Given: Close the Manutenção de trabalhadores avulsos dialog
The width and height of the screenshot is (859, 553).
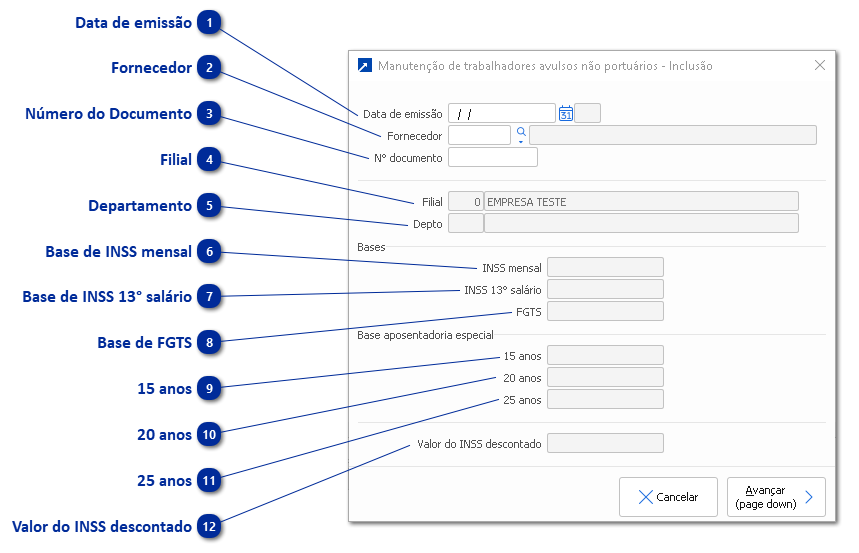Looking at the screenshot, I should coord(820,65).
